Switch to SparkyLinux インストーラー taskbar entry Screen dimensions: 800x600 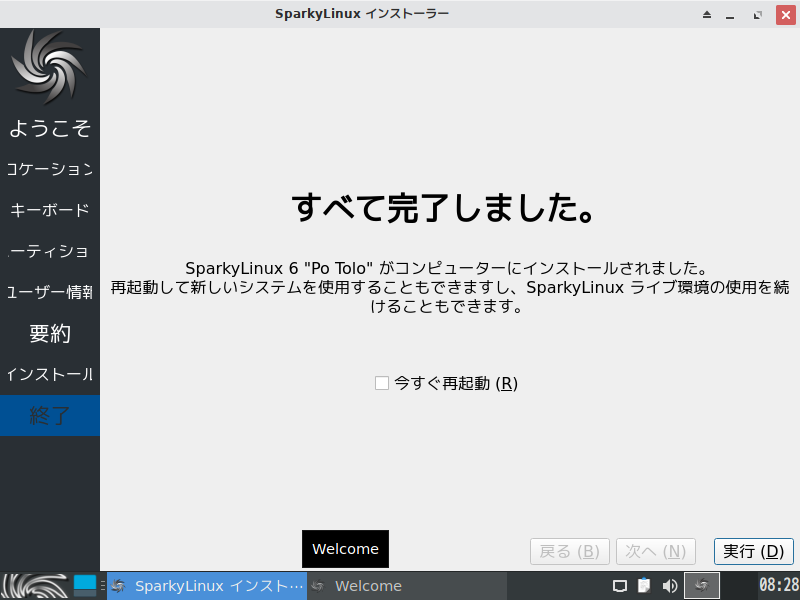207,586
